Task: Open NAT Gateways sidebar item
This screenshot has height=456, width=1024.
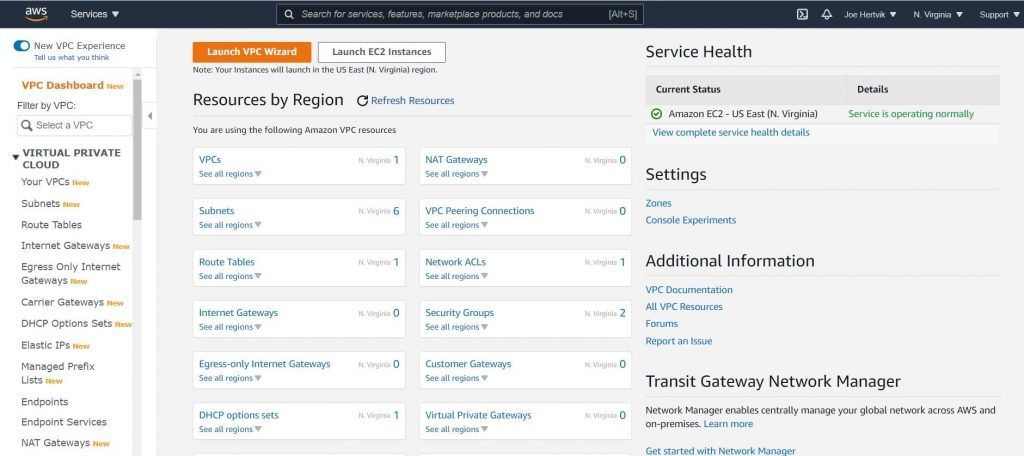Action: (x=56, y=443)
